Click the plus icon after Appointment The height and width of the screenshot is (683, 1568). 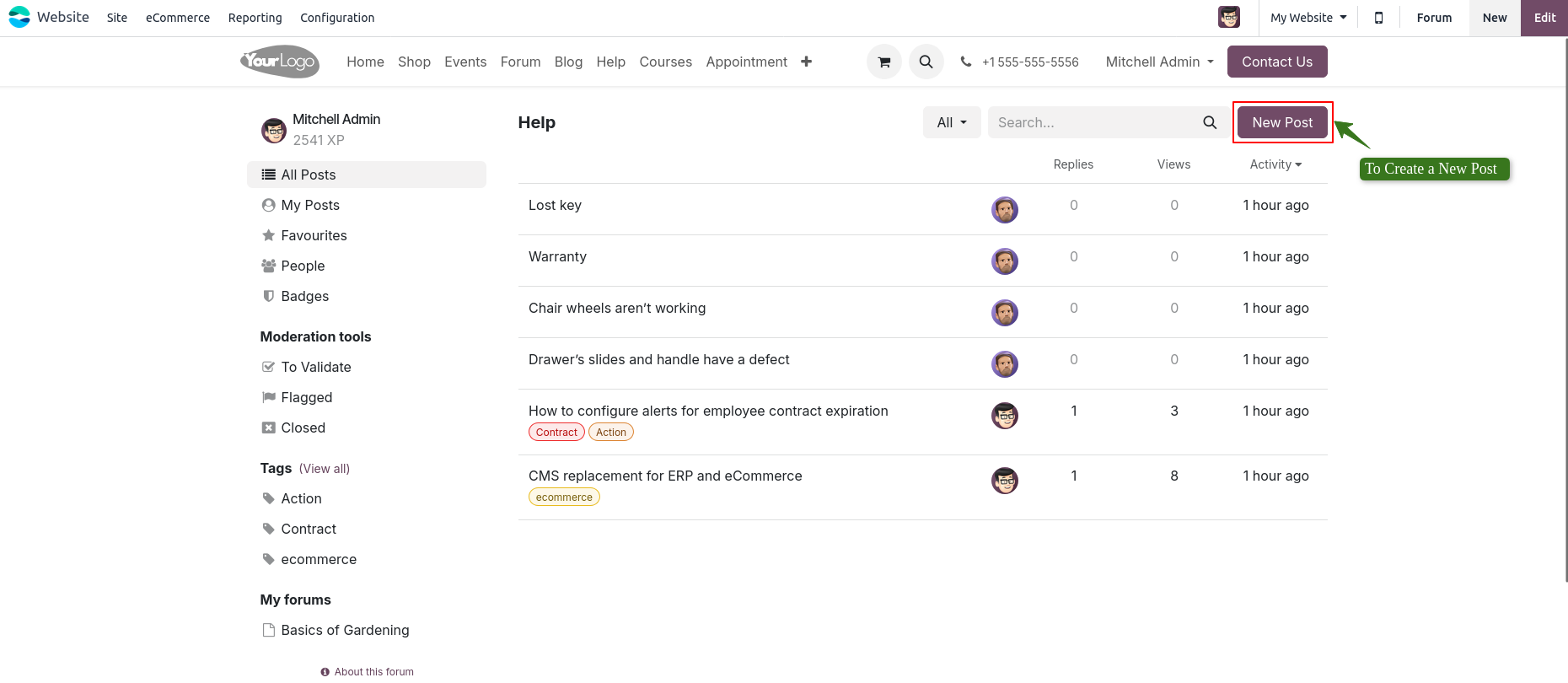pyautogui.click(x=806, y=62)
